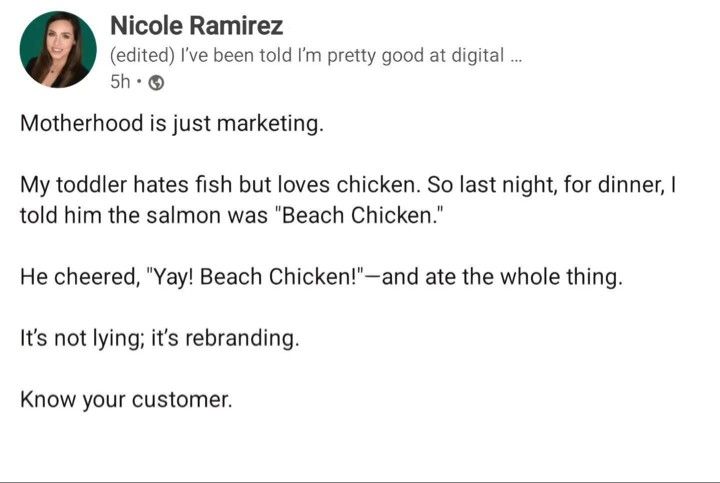Click the word 'customer' in the last line

[x=182, y=400]
